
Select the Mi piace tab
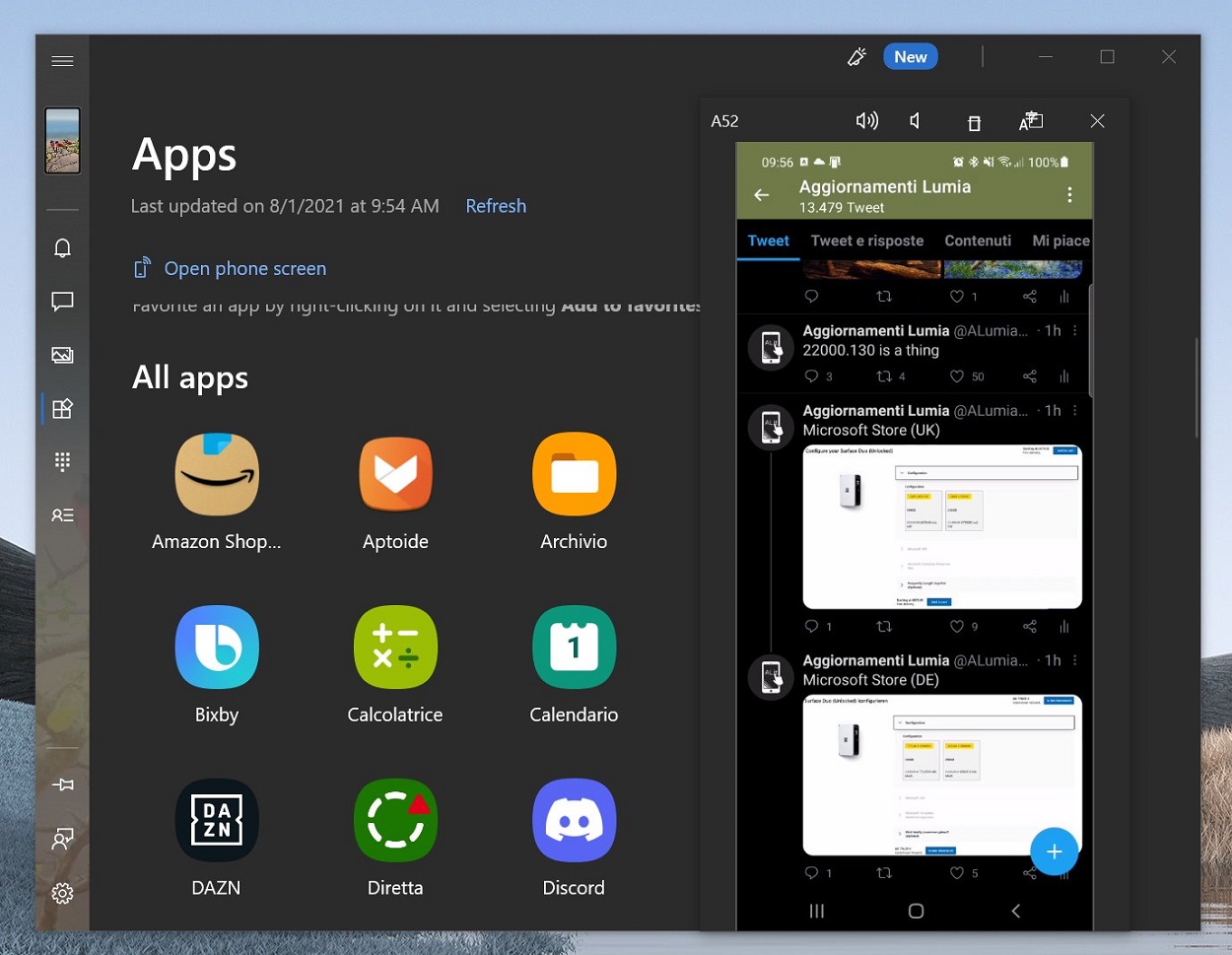tap(1061, 240)
